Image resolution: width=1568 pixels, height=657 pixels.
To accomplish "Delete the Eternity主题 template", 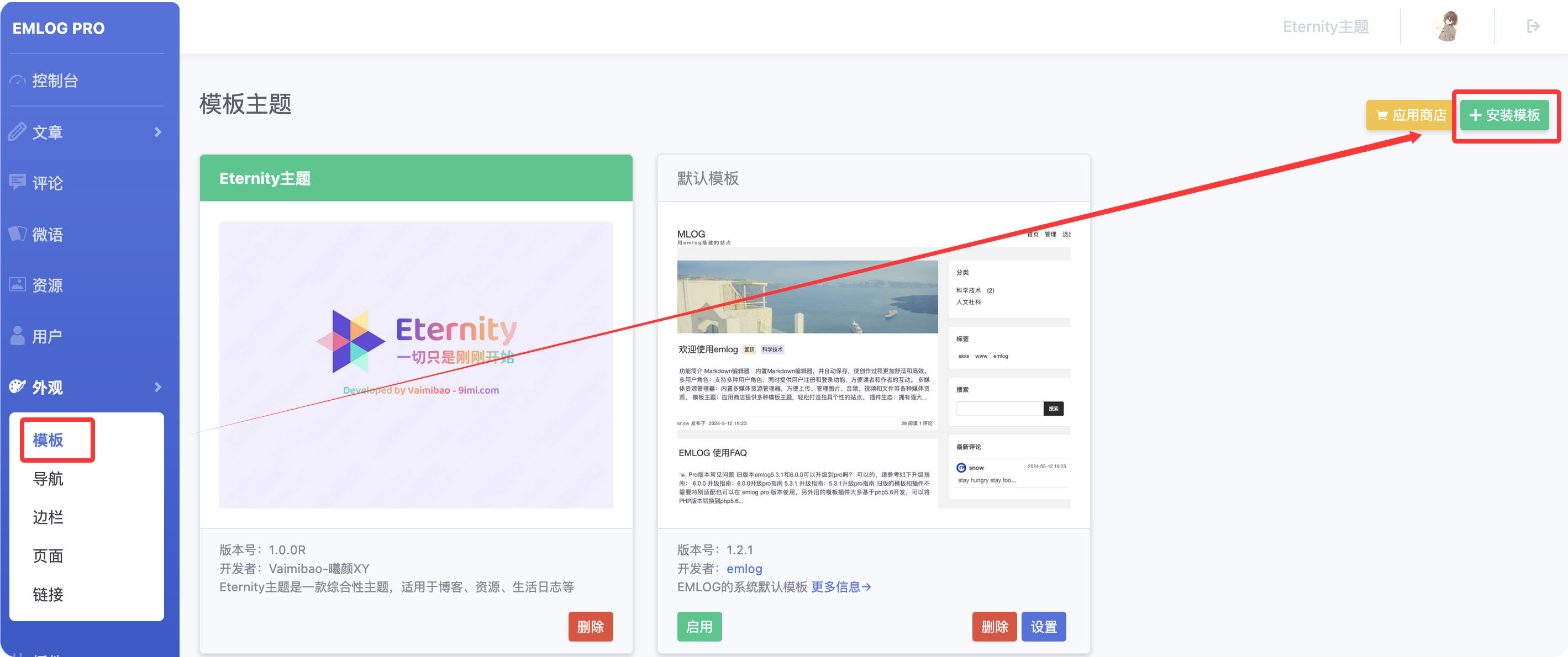I will coord(590,627).
